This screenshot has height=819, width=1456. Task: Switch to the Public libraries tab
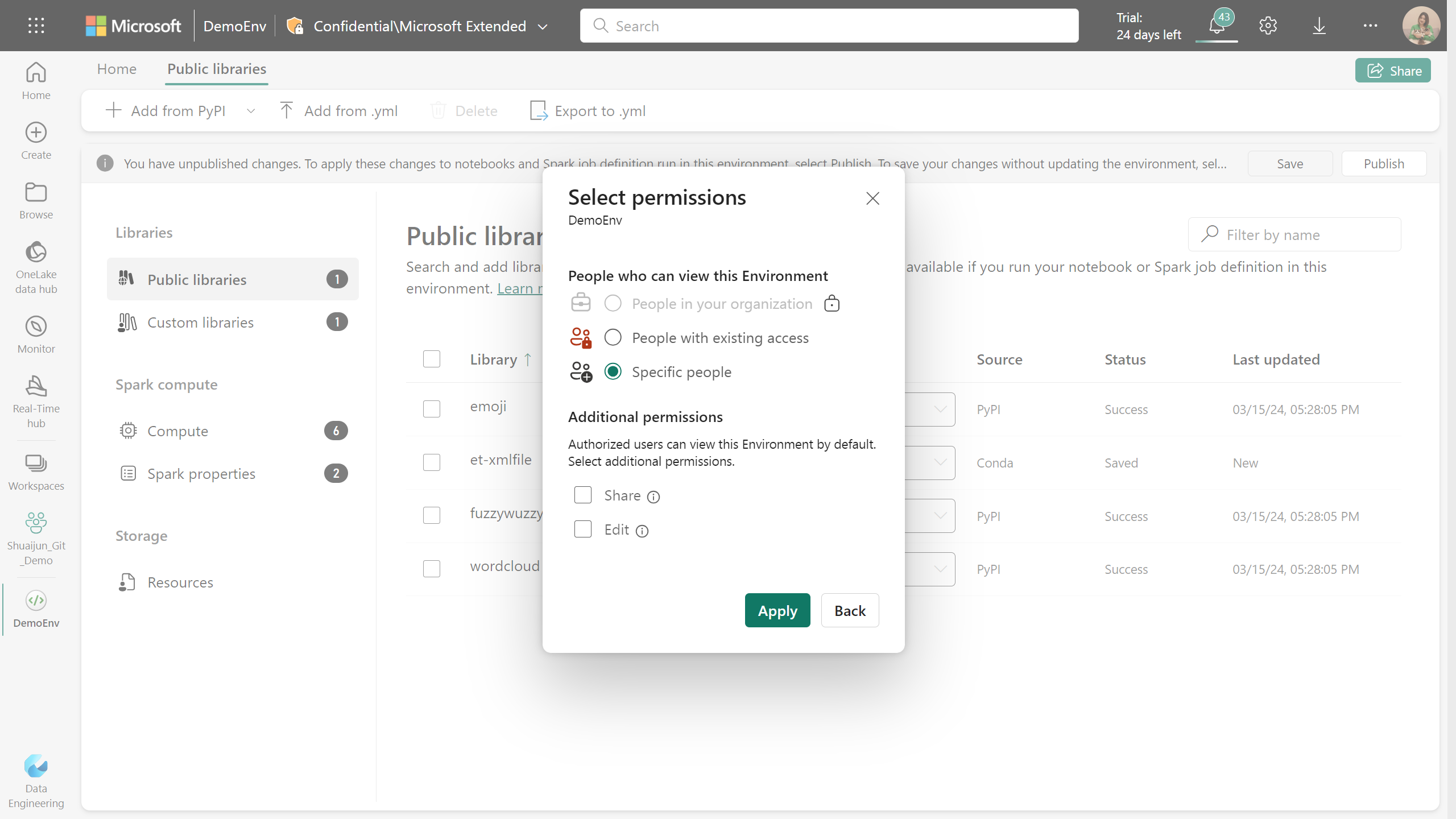click(217, 69)
